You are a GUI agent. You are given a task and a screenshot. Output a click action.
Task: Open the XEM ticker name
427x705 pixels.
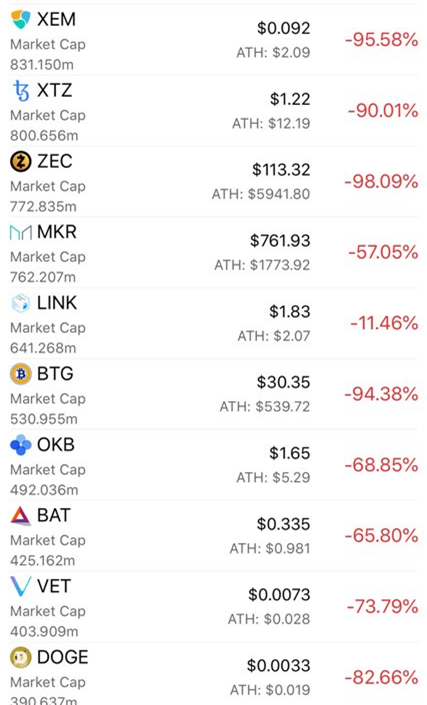click(56, 19)
